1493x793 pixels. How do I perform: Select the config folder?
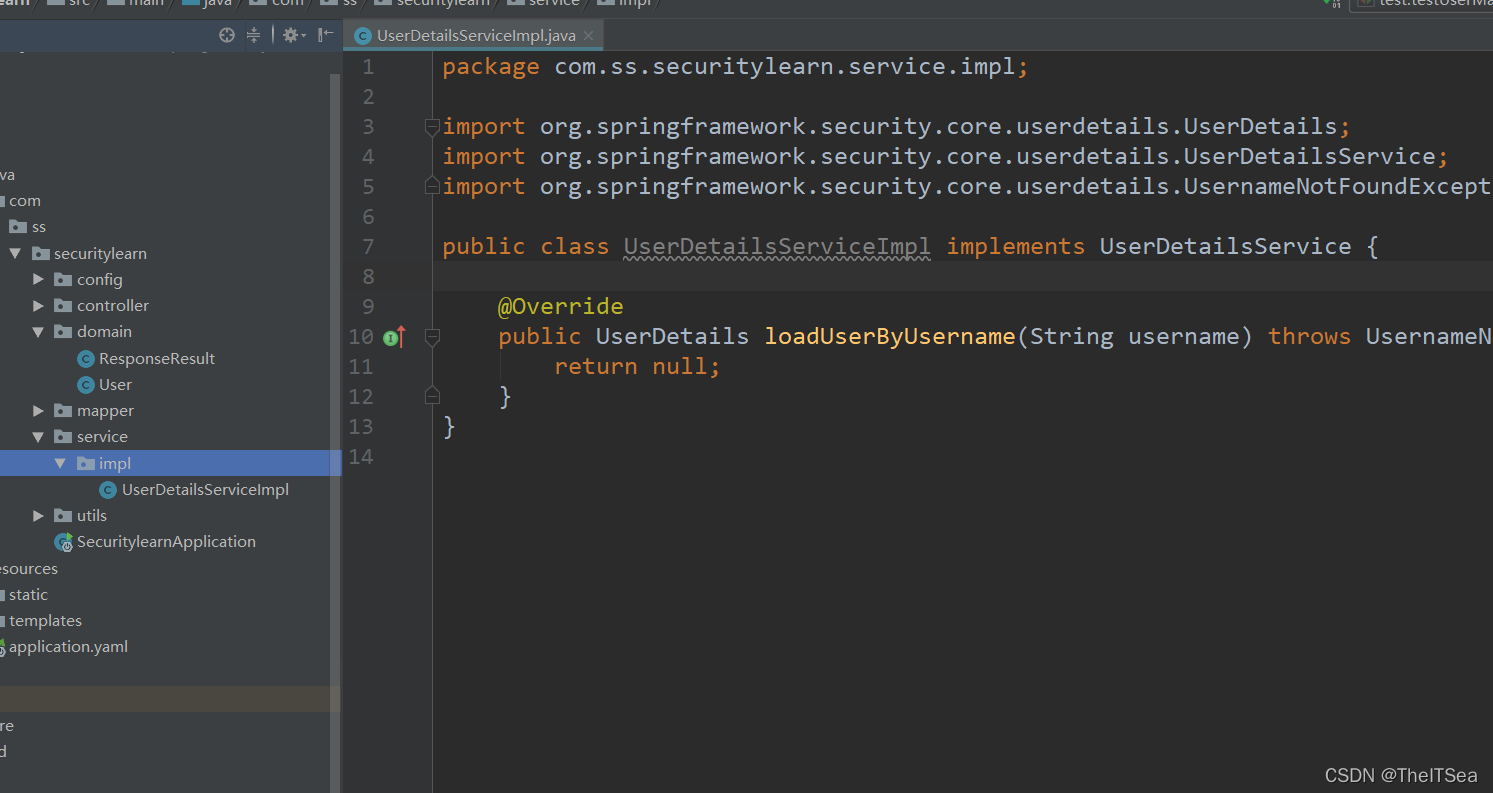click(x=100, y=280)
